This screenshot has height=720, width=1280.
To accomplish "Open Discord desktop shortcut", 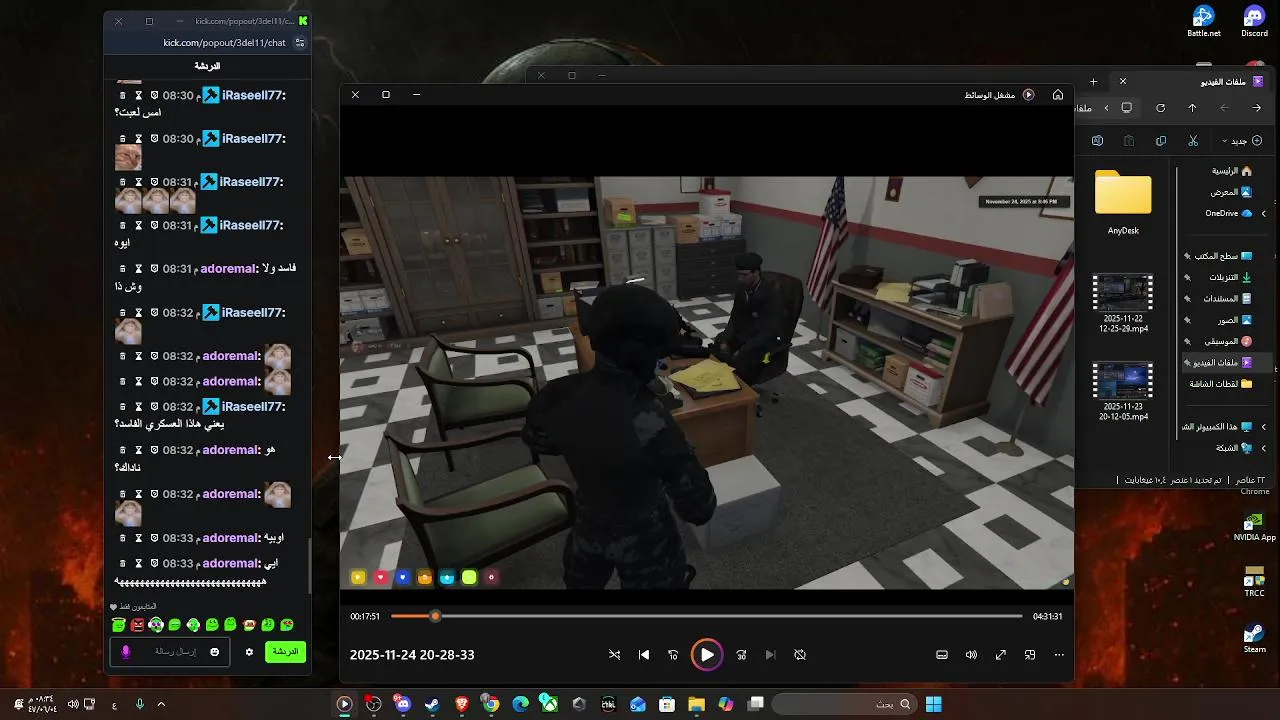I will point(1254,21).
